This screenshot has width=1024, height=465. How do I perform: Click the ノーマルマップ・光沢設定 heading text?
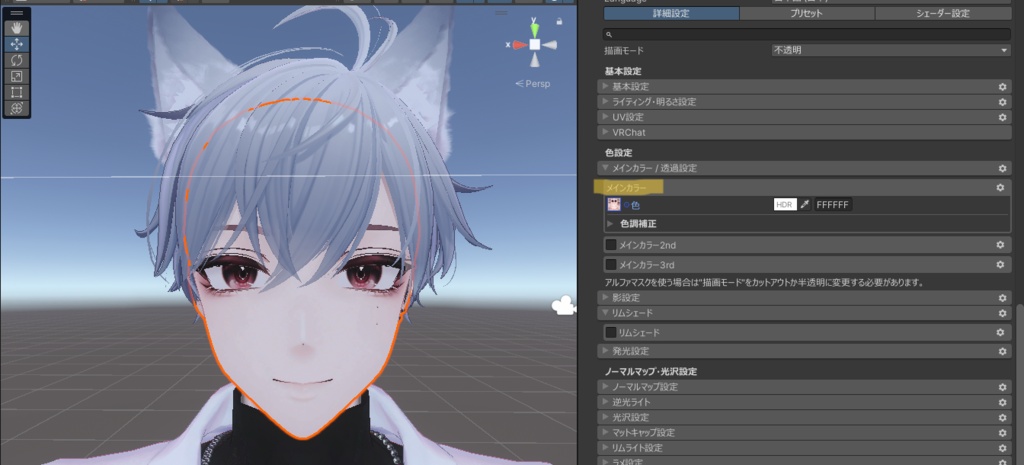650,372
